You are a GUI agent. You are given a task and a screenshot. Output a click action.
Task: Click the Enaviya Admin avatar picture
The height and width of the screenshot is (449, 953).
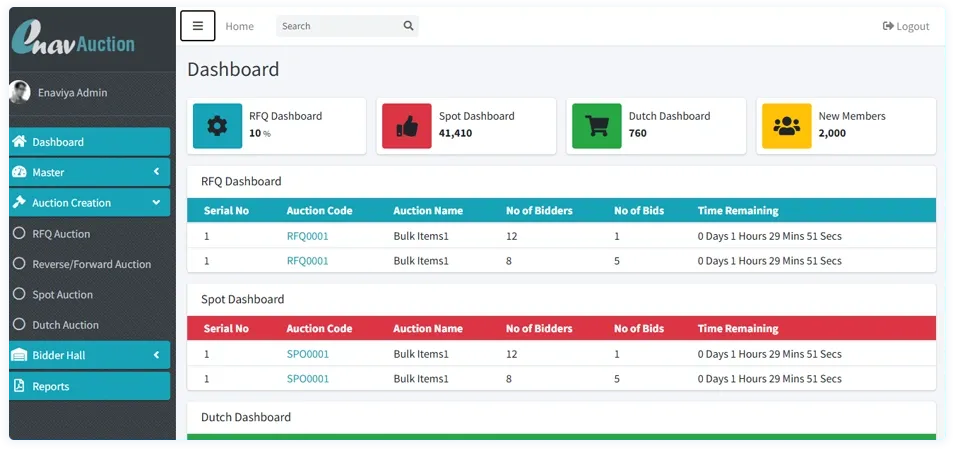pos(20,92)
